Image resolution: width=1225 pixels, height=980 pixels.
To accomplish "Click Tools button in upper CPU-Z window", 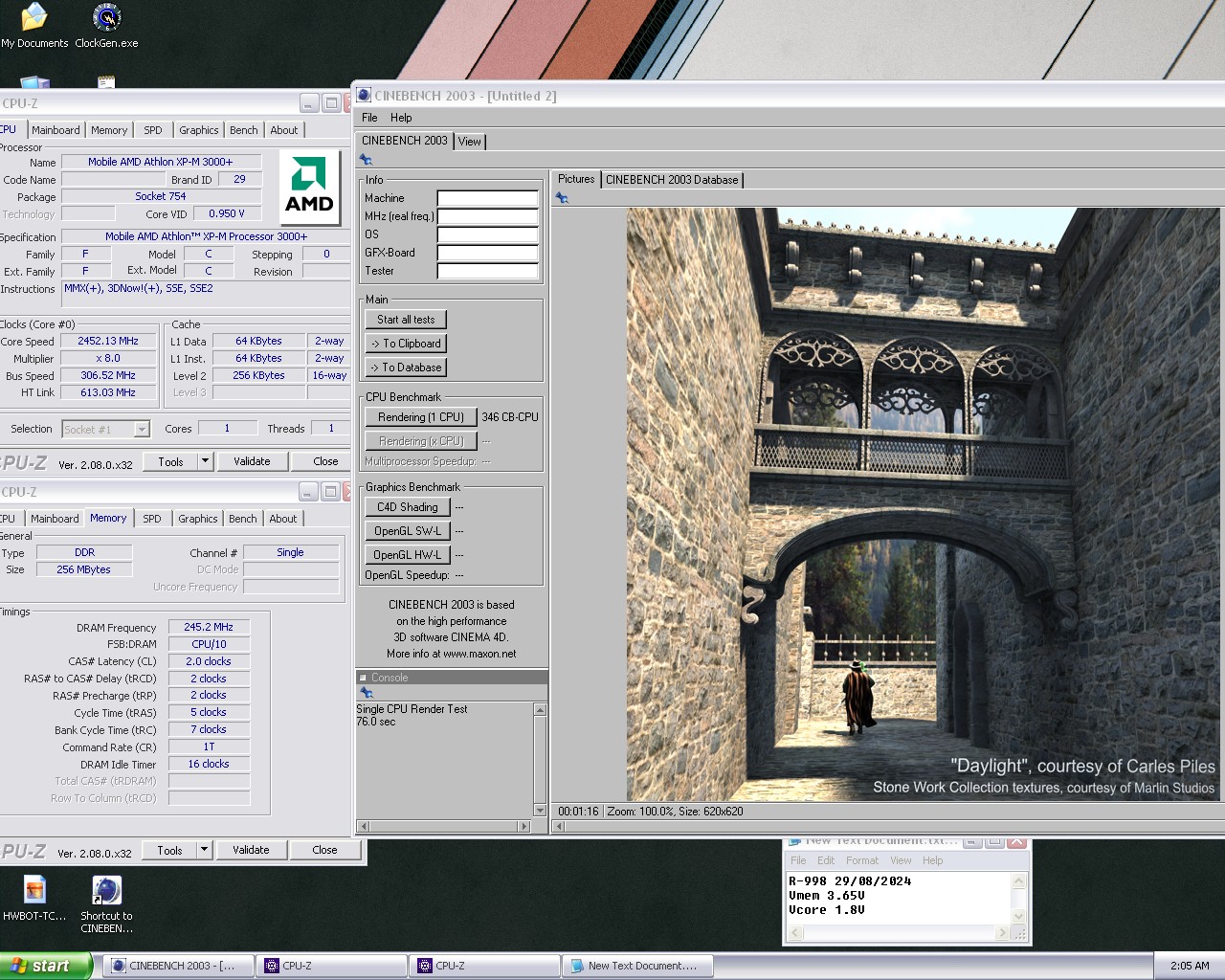I will tap(170, 461).
